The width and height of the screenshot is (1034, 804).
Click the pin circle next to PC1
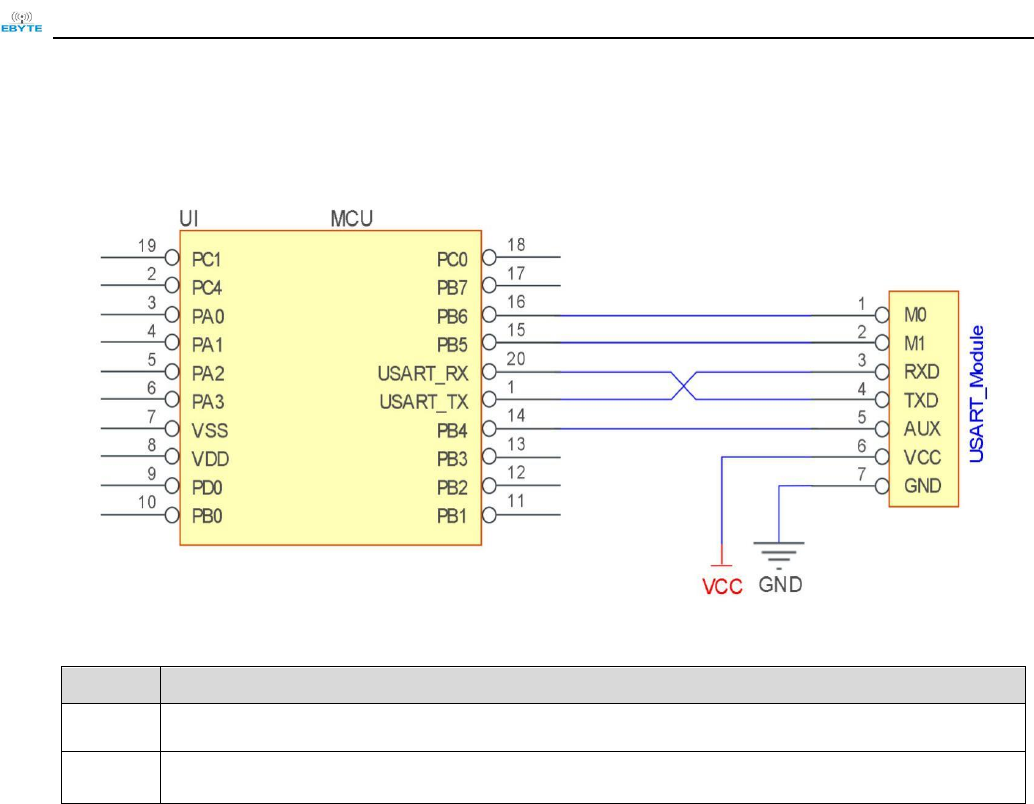172,258
